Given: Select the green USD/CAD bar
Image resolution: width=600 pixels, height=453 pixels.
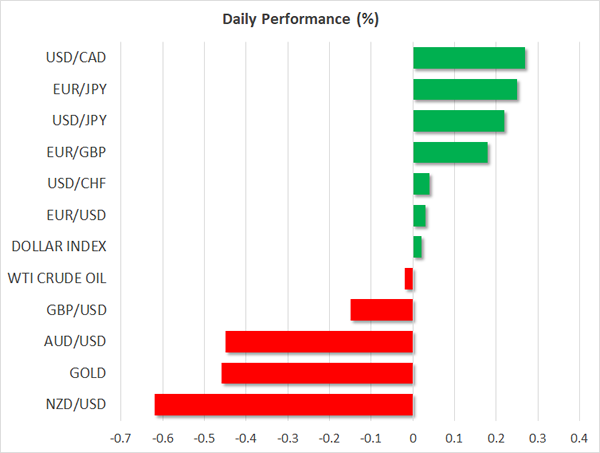Looking at the screenshot, I should (469, 58).
